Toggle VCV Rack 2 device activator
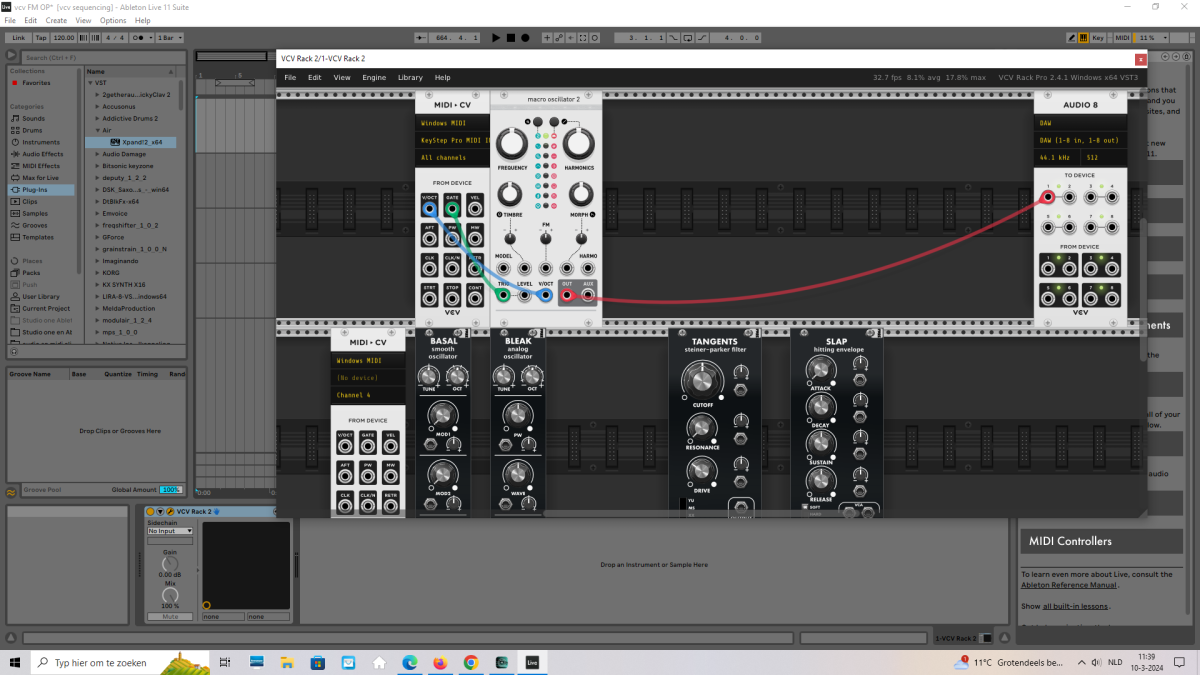This screenshot has width=1200, height=675. [150, 512]
